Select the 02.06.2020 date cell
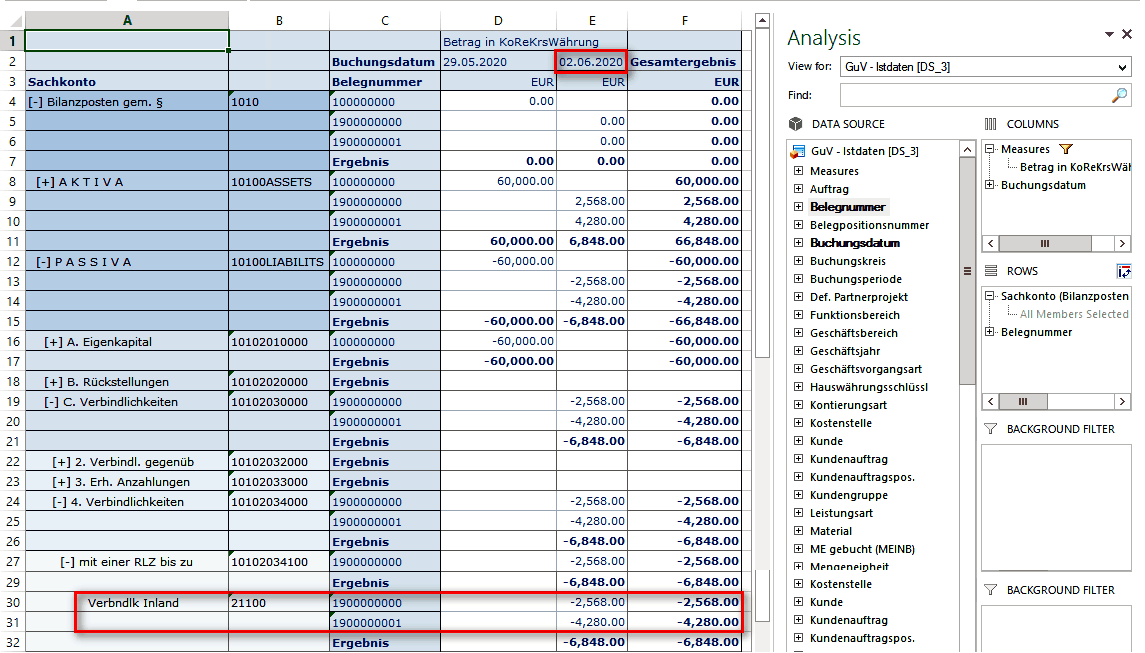1145x653 pixels. pyautogui.click(x=592, y=62)
